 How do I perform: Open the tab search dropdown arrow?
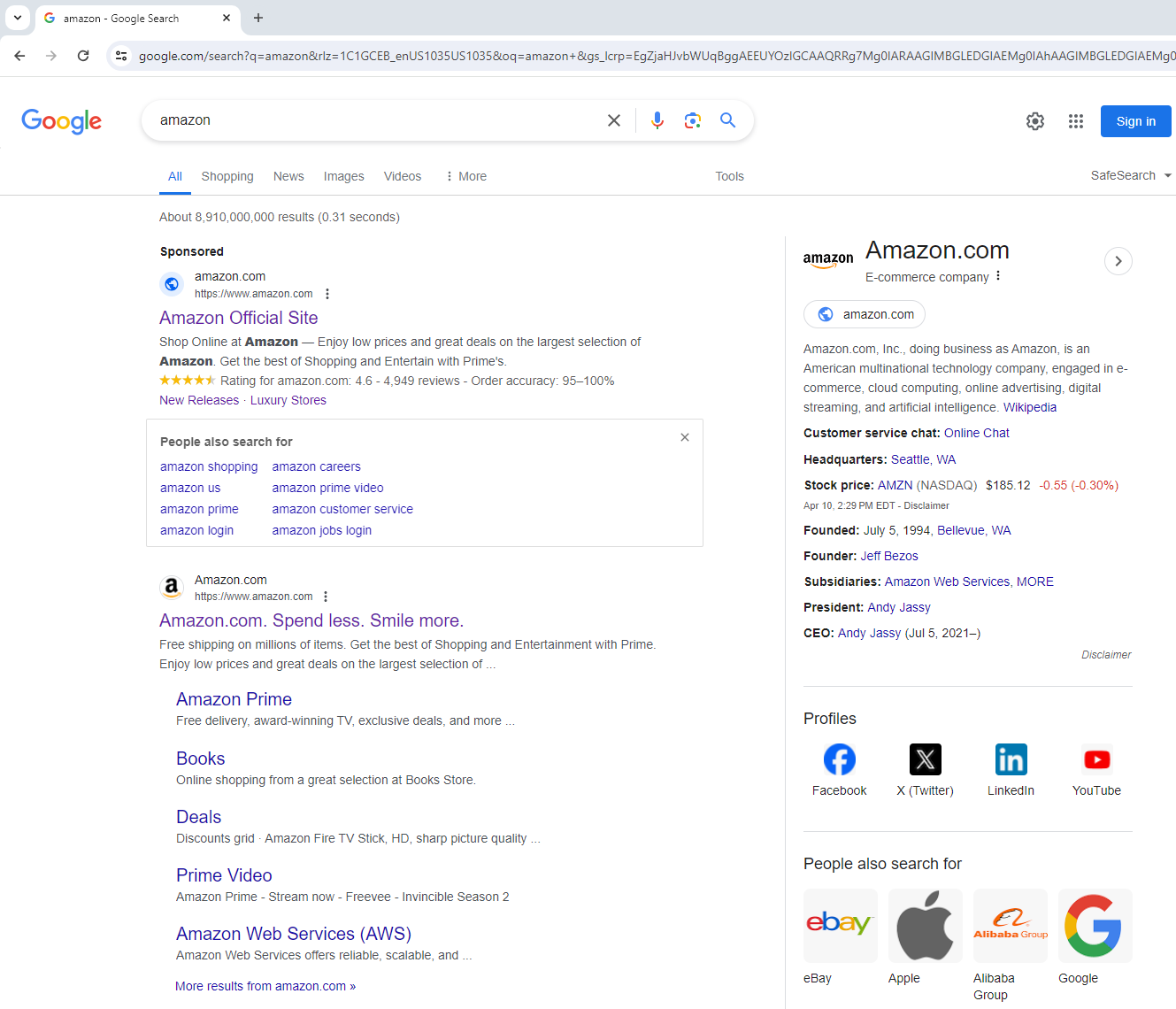pos(18,18)
